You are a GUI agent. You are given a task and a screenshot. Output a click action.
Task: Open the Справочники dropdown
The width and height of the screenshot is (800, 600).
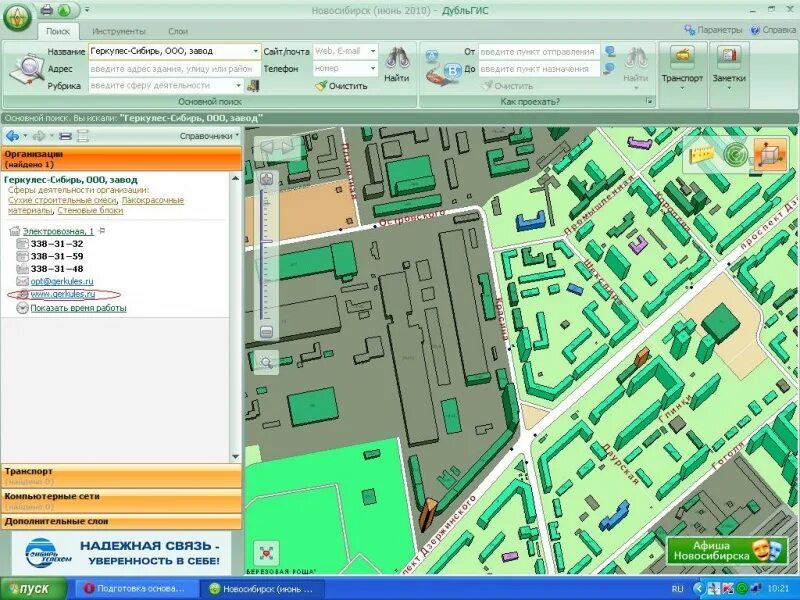[209, 136]
